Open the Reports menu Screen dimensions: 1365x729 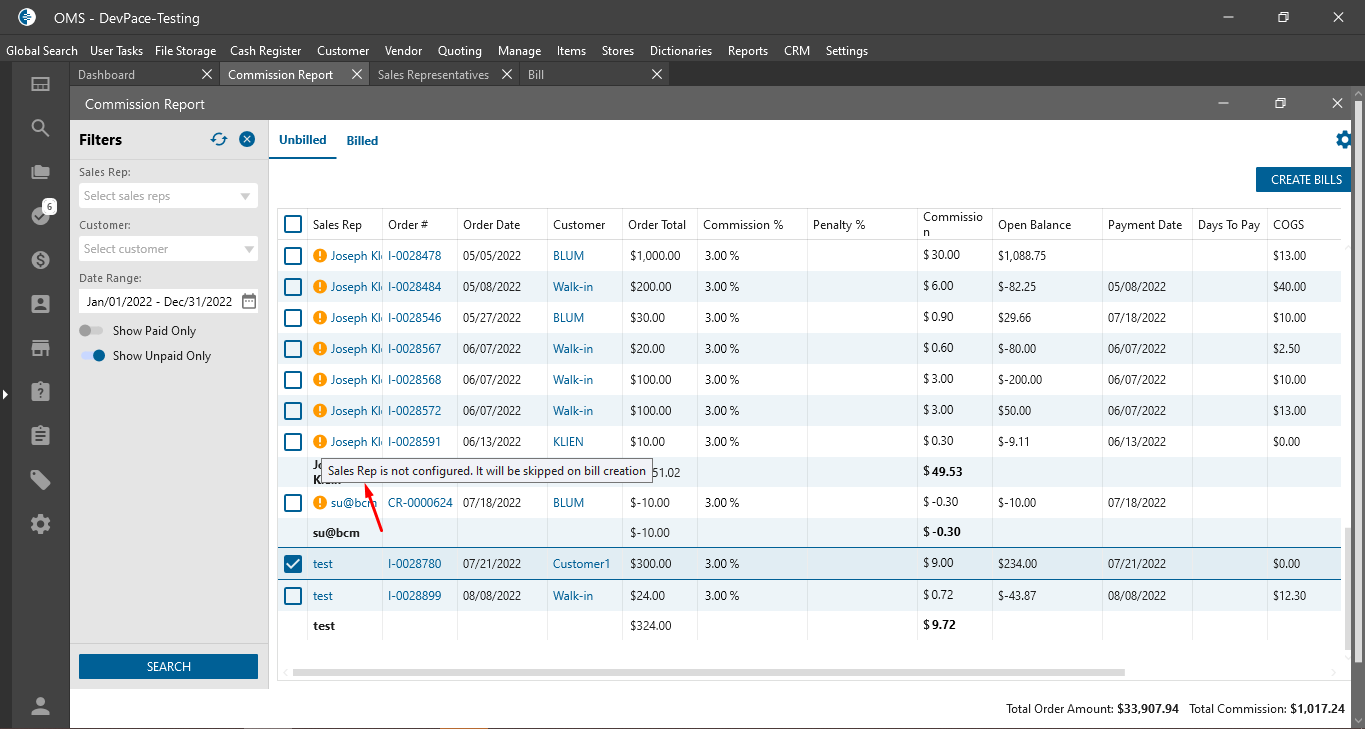pyautogui.click(x=747, y=51)
